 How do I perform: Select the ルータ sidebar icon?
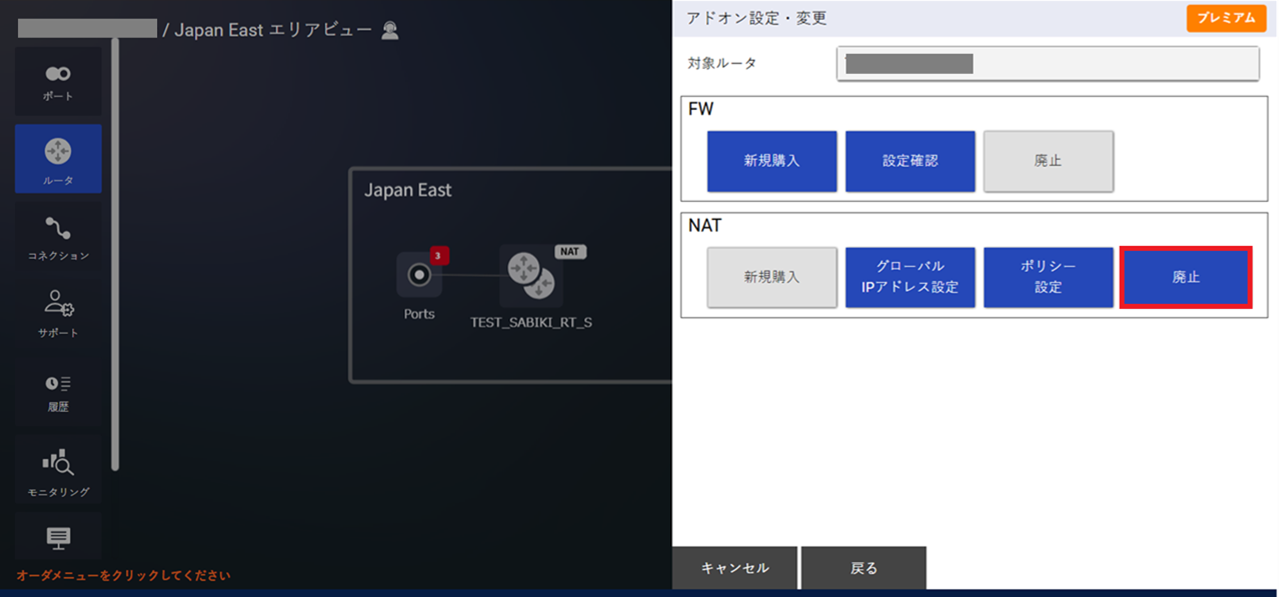tap(58, 159)
